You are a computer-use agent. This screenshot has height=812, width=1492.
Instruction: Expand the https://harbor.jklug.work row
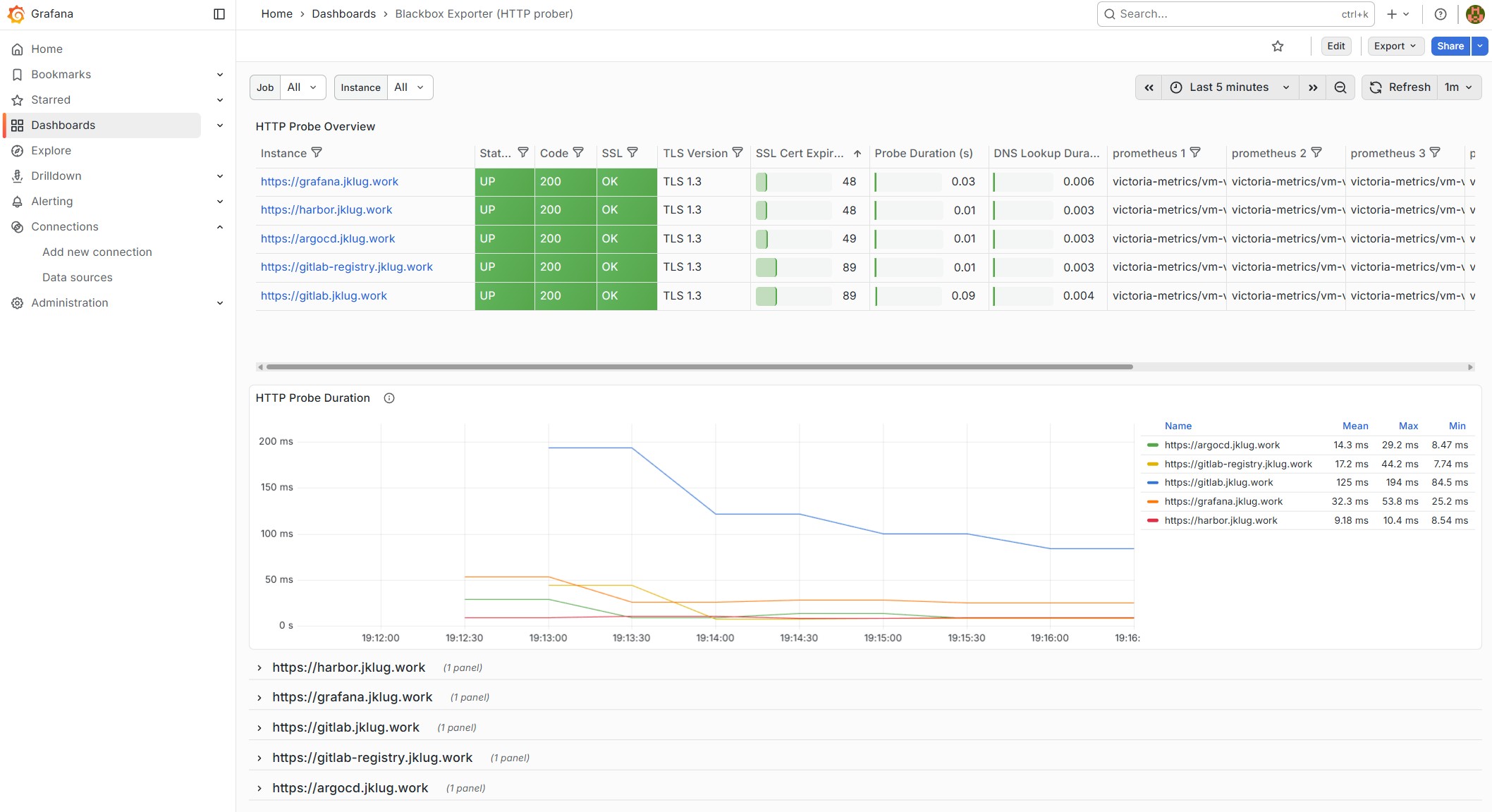[x=348, y=668]
